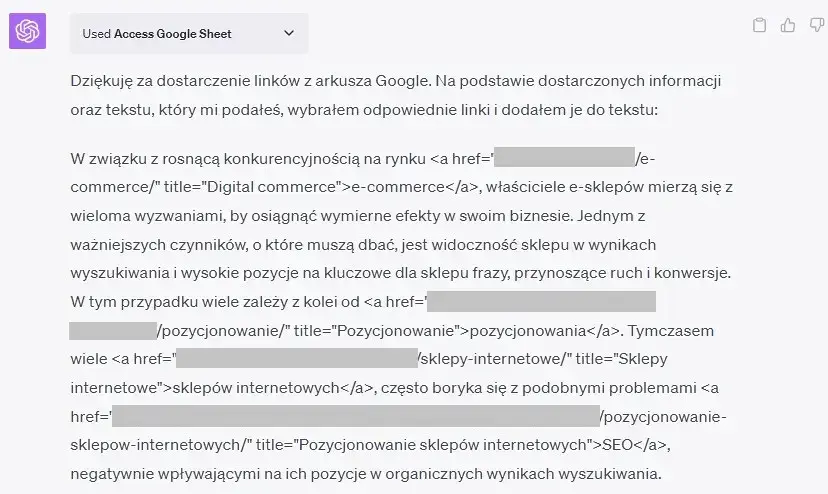
Task: Click the longest redacted URL block
Action: pyautogui.click(x=354, y=415)
